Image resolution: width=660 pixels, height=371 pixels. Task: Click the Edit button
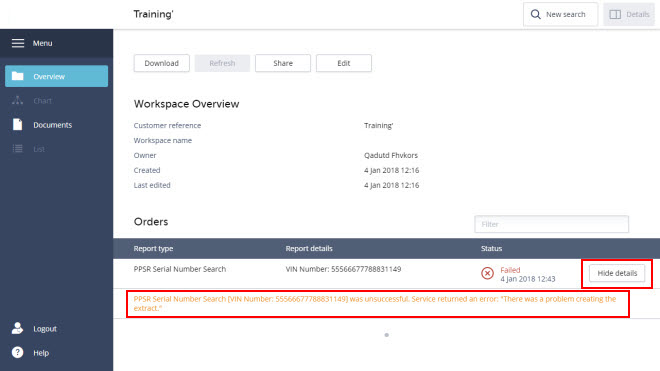344,63
